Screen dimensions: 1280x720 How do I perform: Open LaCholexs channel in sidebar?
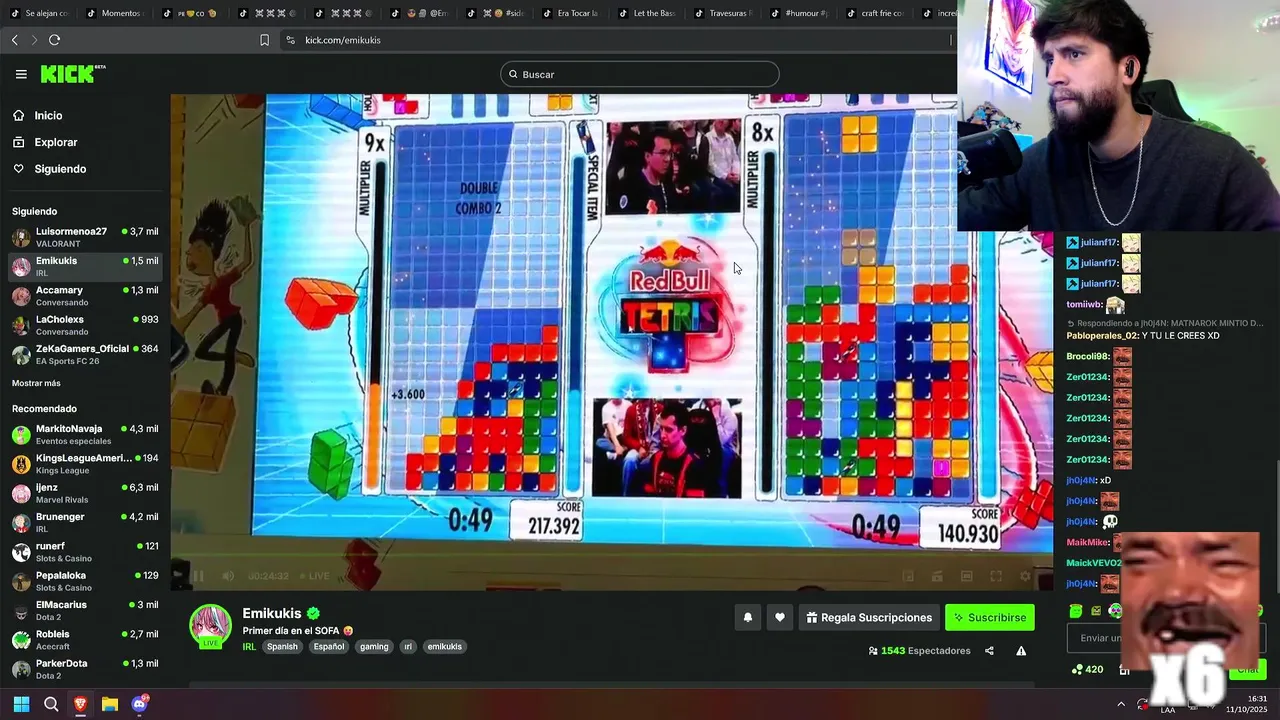click(x=85, y=325)
